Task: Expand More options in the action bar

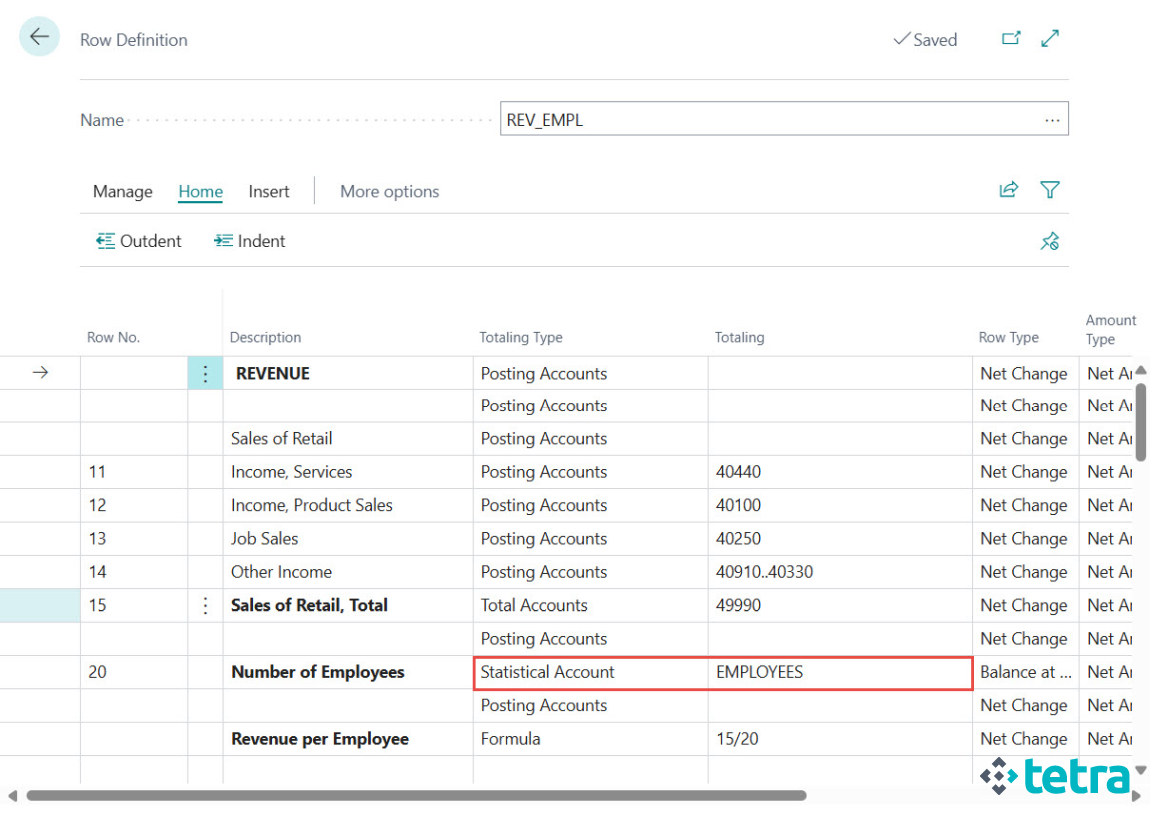Action: pyautogui.click(x=389, y=191)
